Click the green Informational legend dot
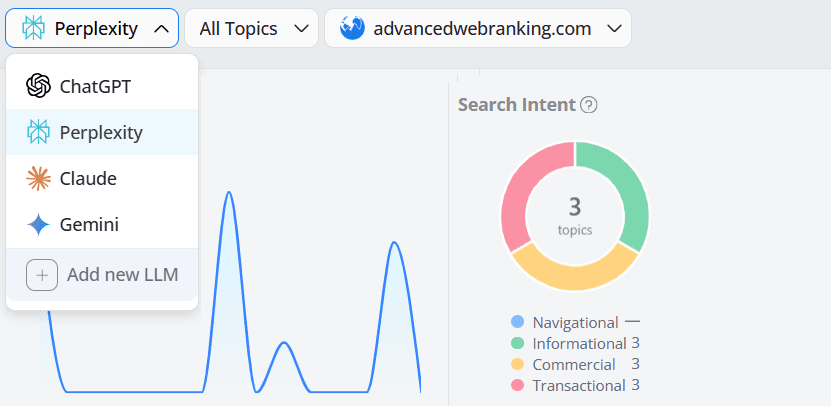 pyautogui.click(x=517, y=343)
